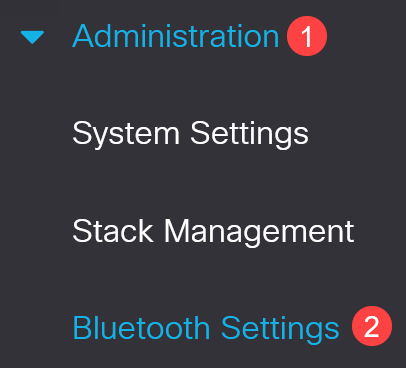Toggle the Administration section disclosure triangle
The image size is (406, 368).
click(32, 37)
